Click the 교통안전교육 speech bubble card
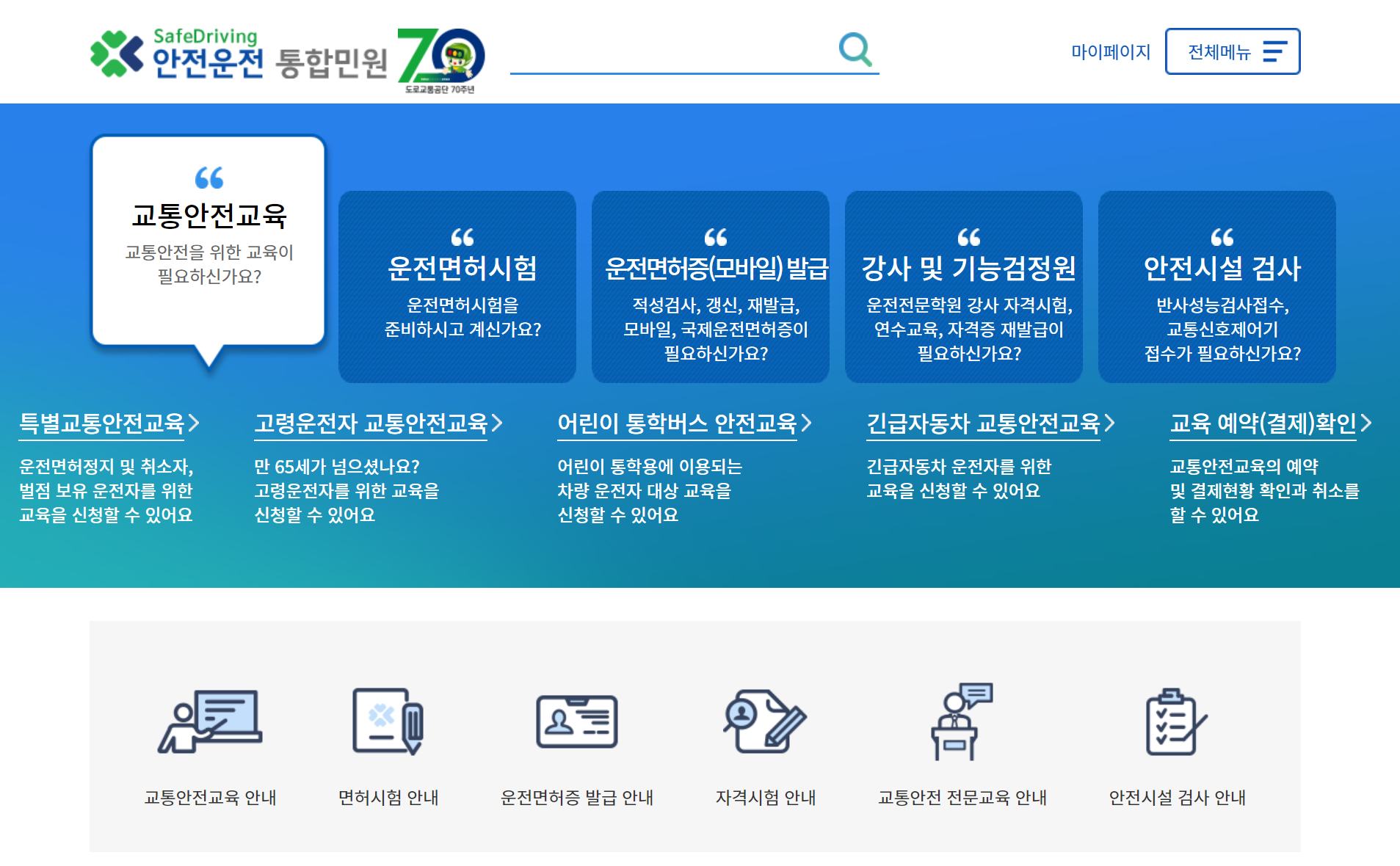The image size is (1400, 866). (208, 242)
